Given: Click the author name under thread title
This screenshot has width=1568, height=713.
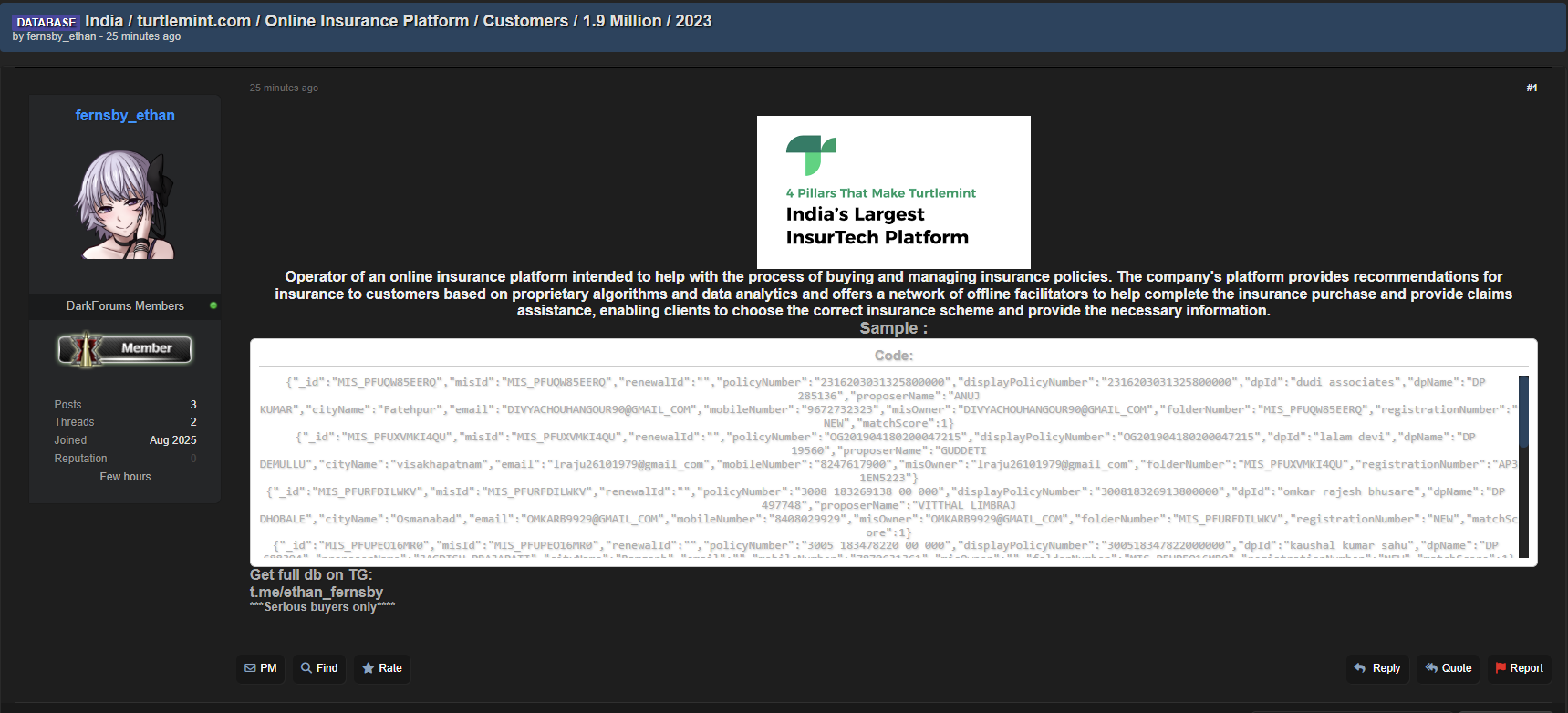Looking at the screenshot, I should click(x=61, y=36).
